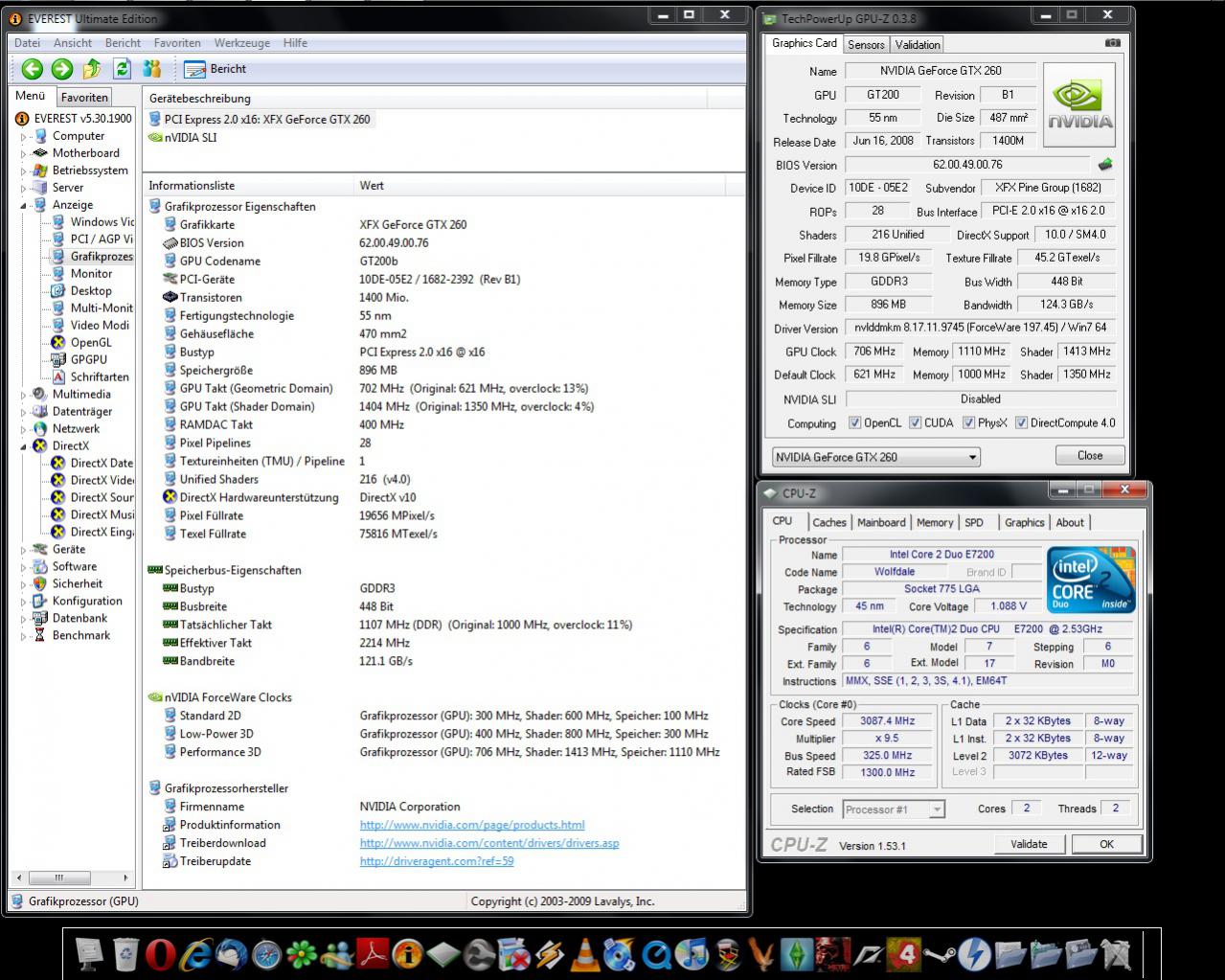
Task: Open ICQ flower icon in the dock
Action: click(x=301, y=954)
